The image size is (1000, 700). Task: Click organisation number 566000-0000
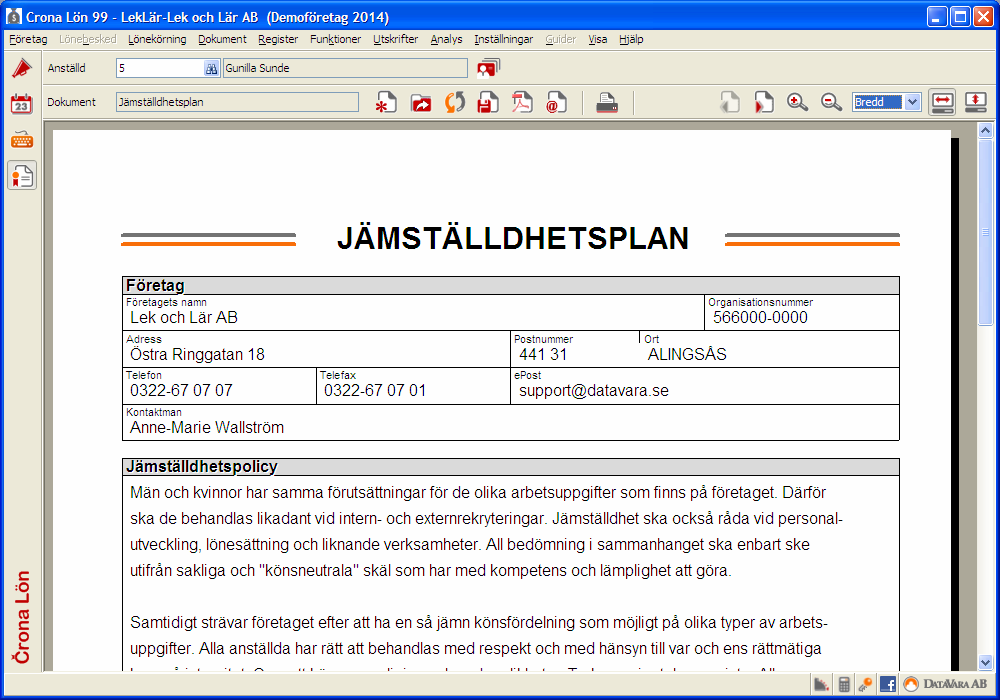coord(760,317)
